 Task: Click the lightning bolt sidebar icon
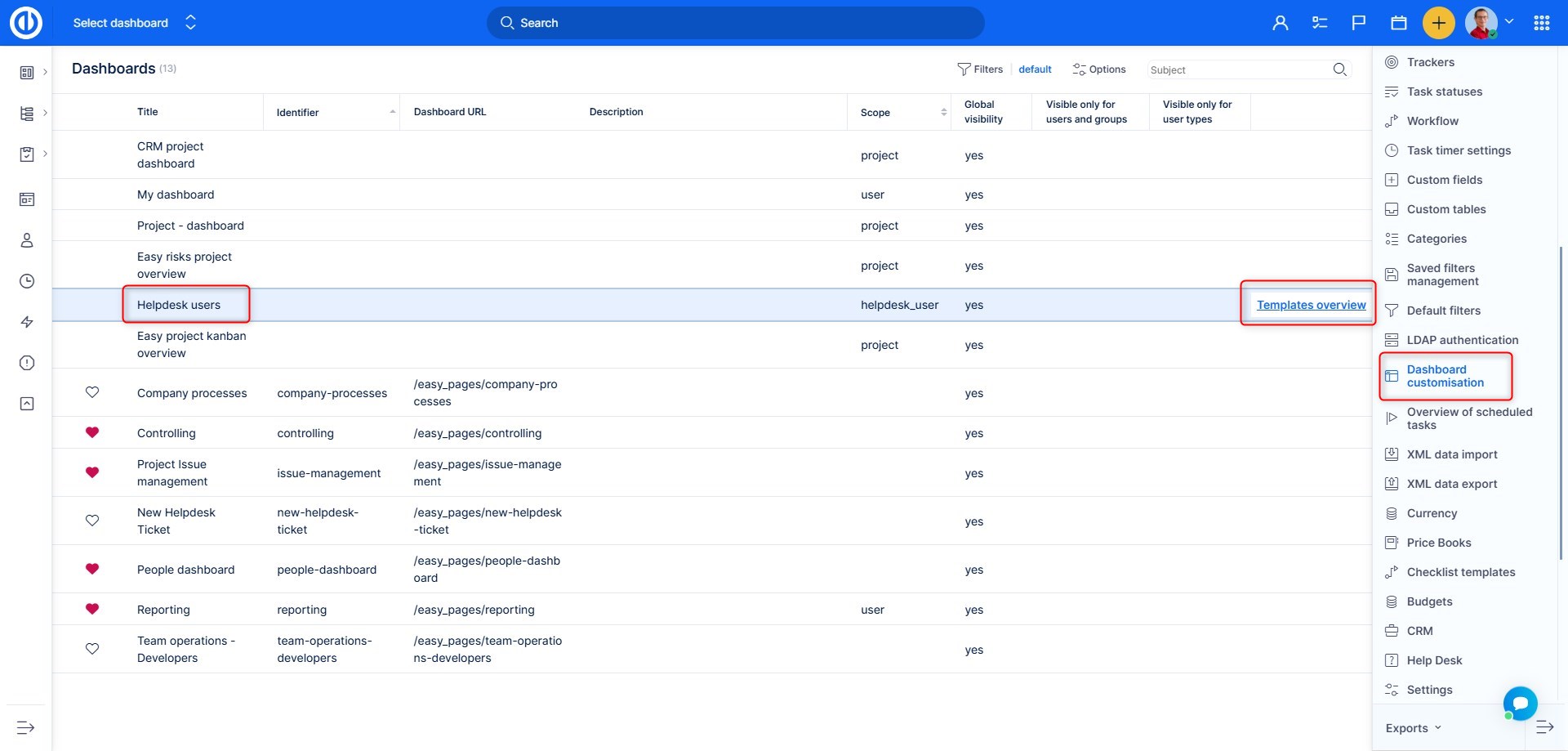coord(27,322)
